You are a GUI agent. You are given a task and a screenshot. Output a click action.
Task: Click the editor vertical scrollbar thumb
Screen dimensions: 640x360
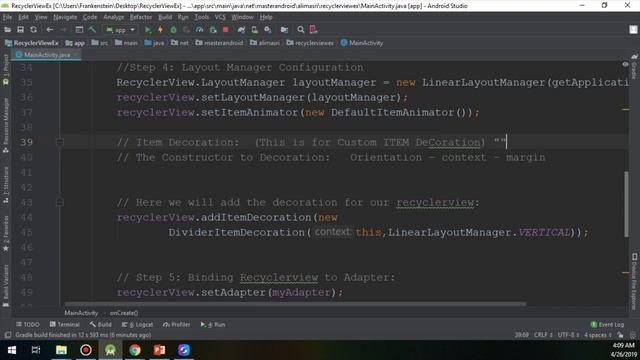(626, 204)
